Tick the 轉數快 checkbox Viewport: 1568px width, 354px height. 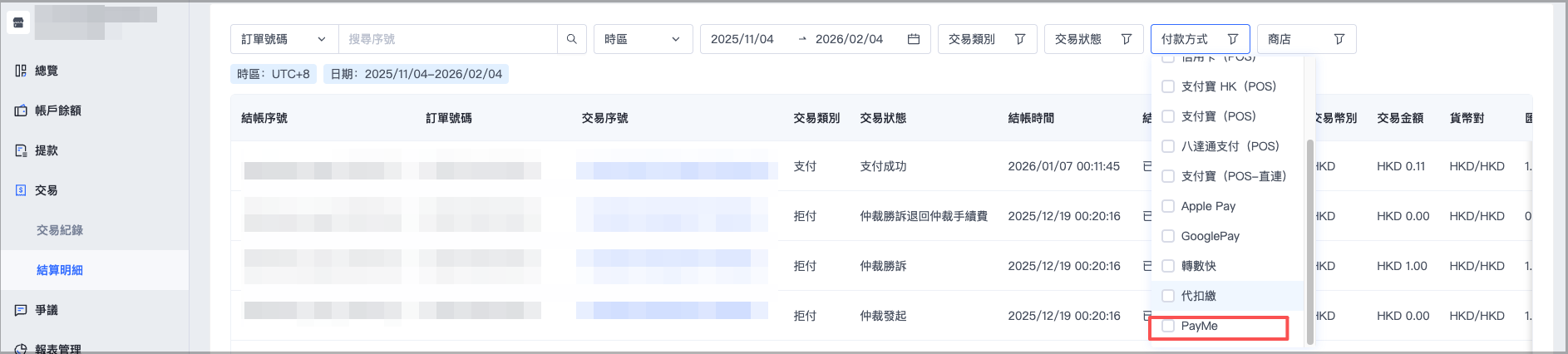point(1167,266)
